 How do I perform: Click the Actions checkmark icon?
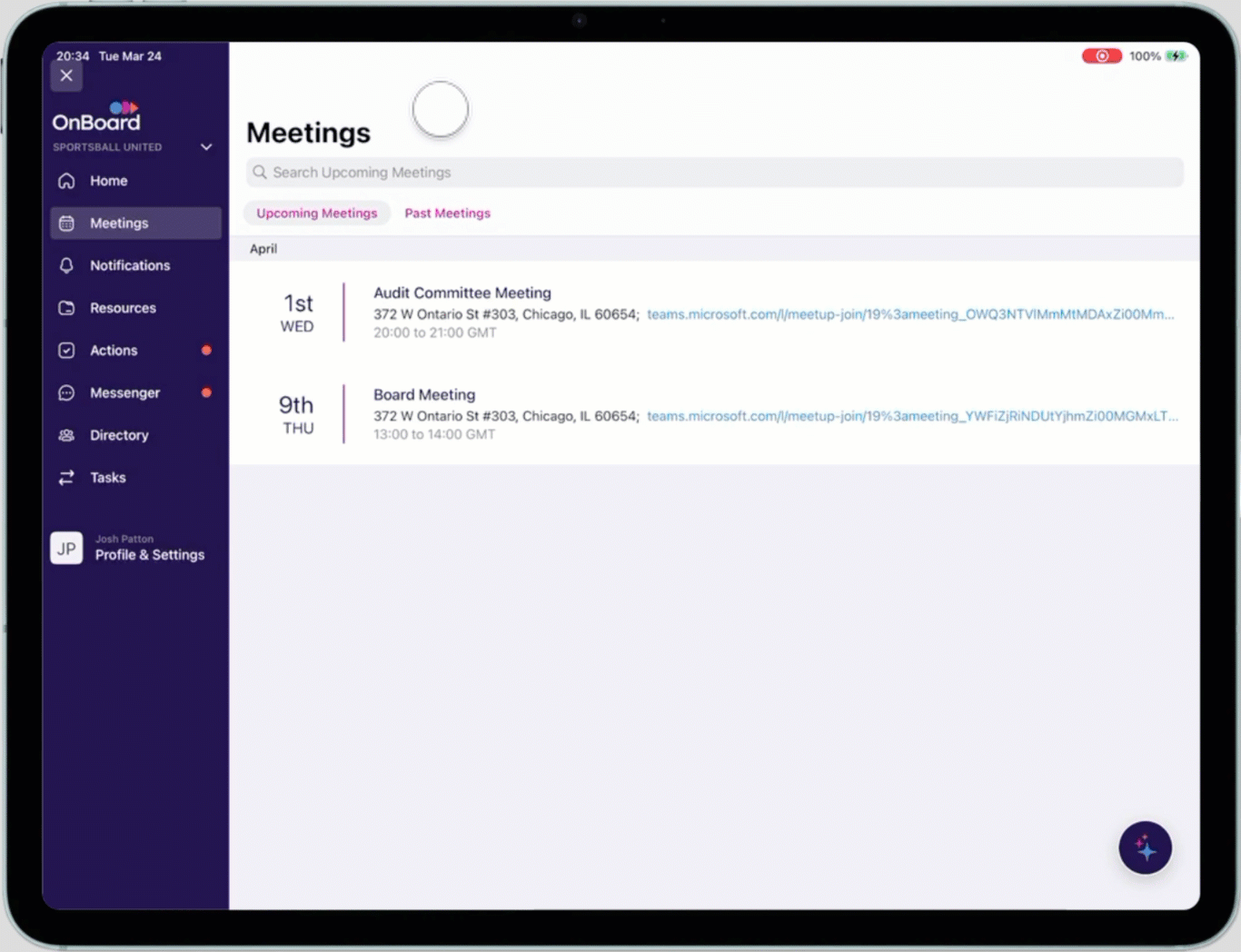point(66,351)
